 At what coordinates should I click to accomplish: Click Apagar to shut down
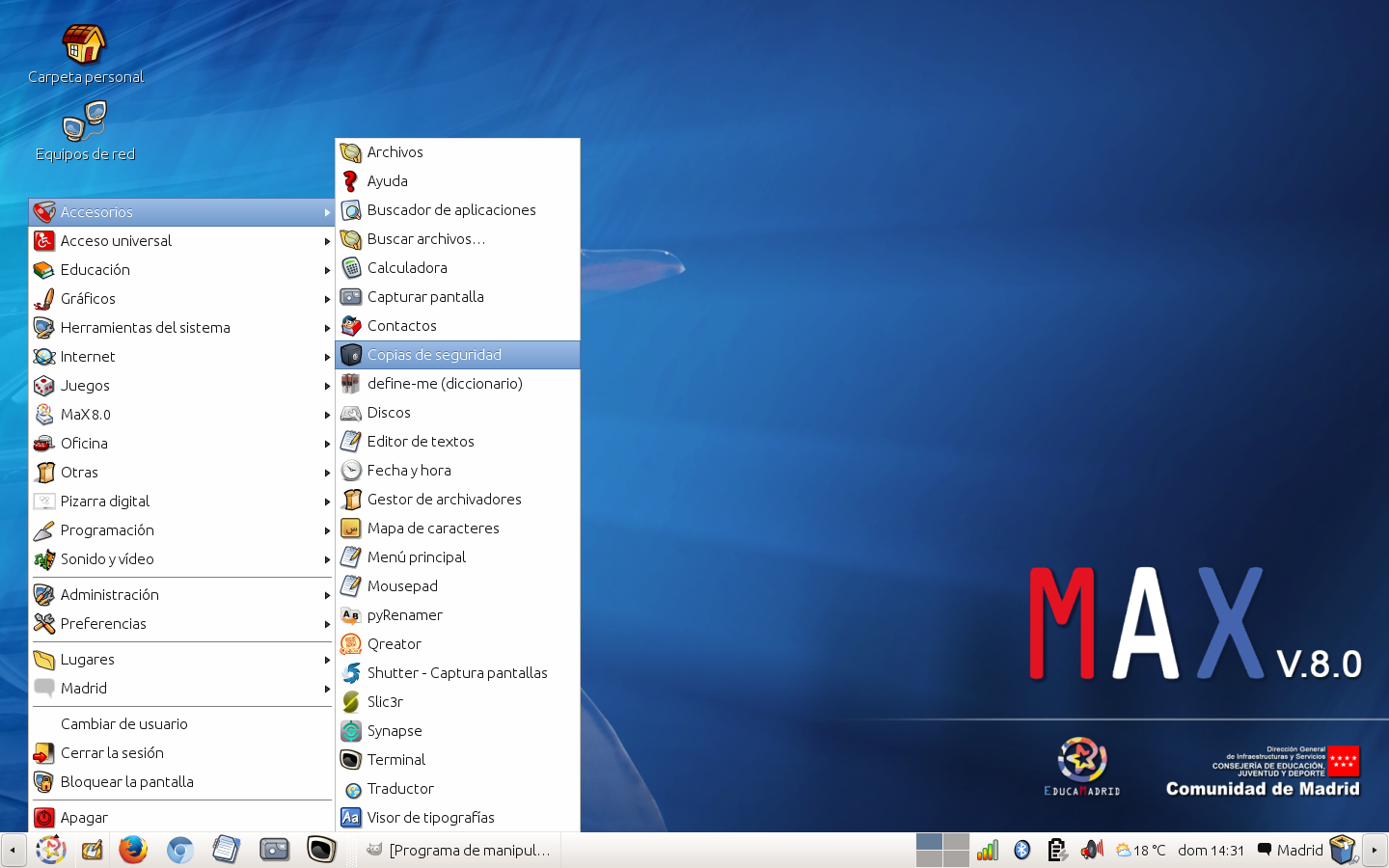(84, 818)
